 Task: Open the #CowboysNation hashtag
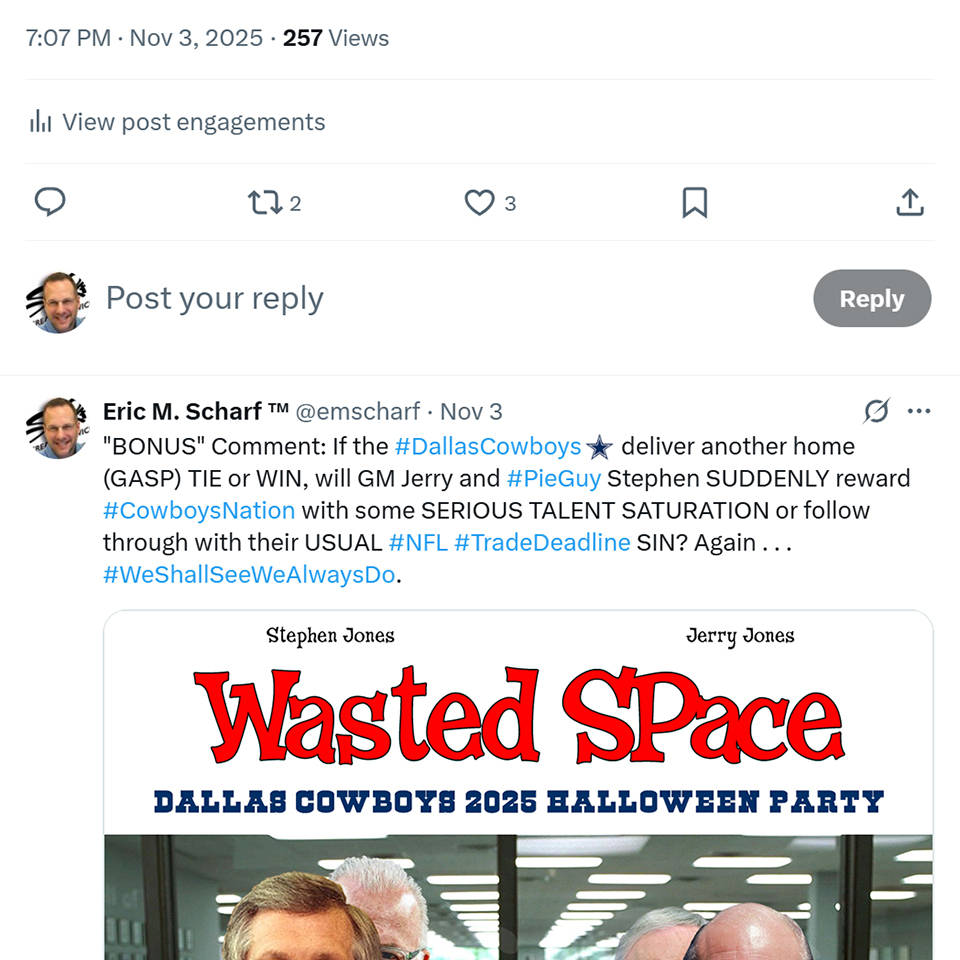[199, 510]
